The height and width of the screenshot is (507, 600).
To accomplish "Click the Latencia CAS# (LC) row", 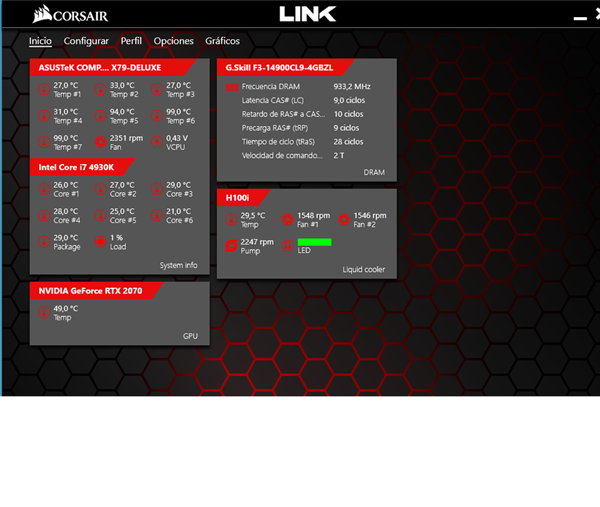I will coord(303,100).
